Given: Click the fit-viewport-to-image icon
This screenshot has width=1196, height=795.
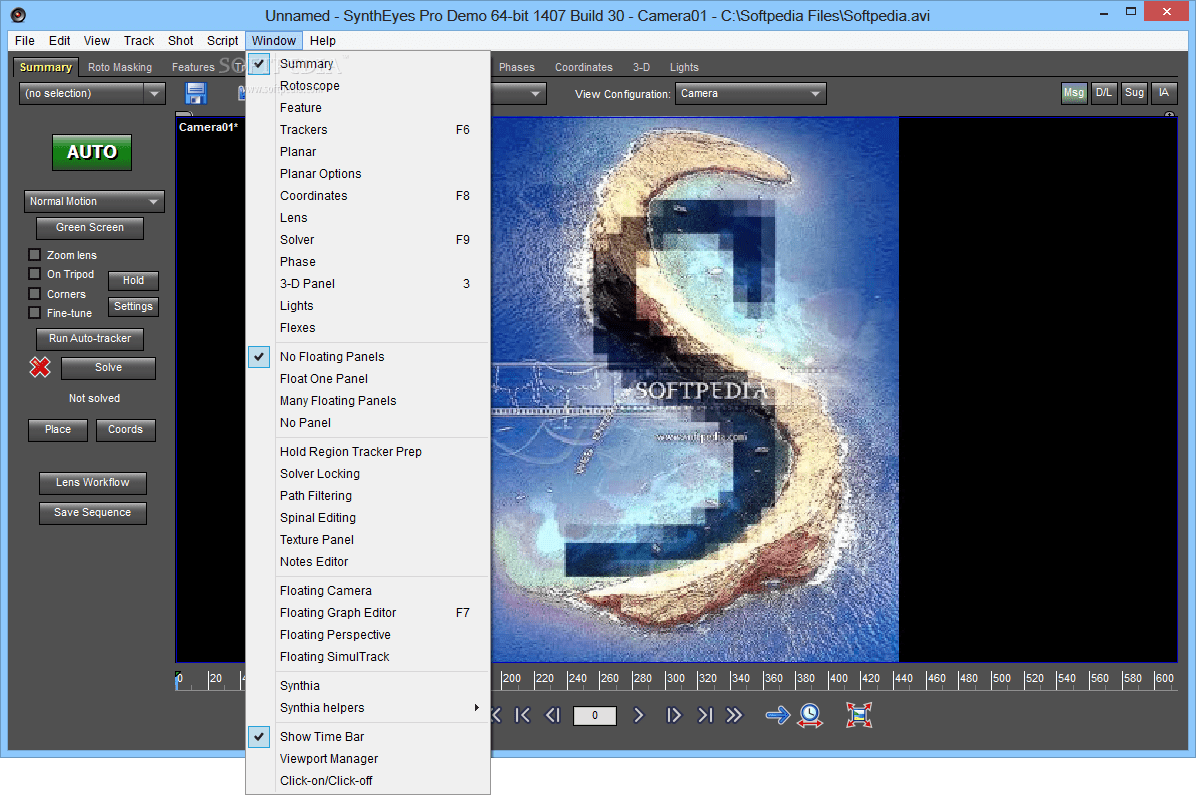Looking at the screenshot, I should coord(858,715).
